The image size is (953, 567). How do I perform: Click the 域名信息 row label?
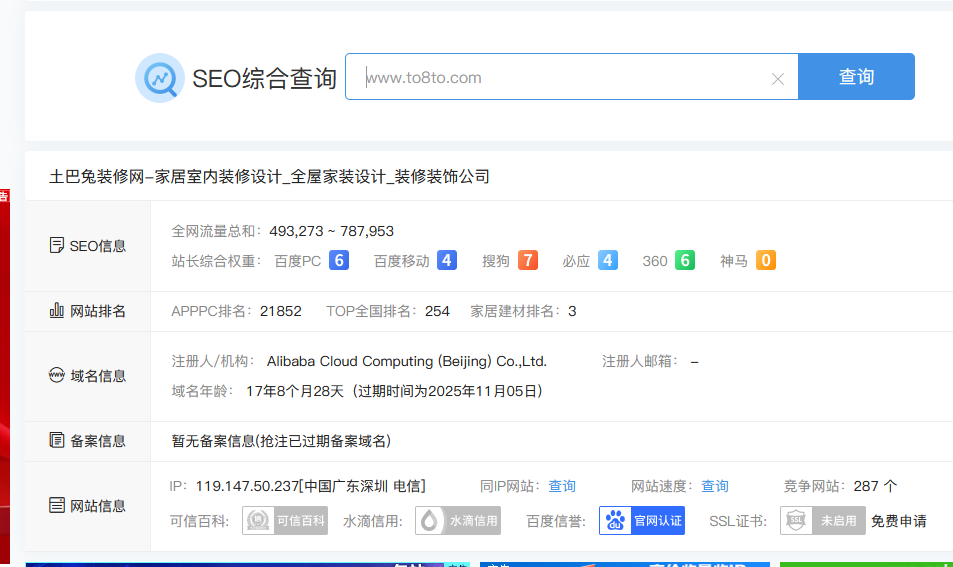point(98,376)
